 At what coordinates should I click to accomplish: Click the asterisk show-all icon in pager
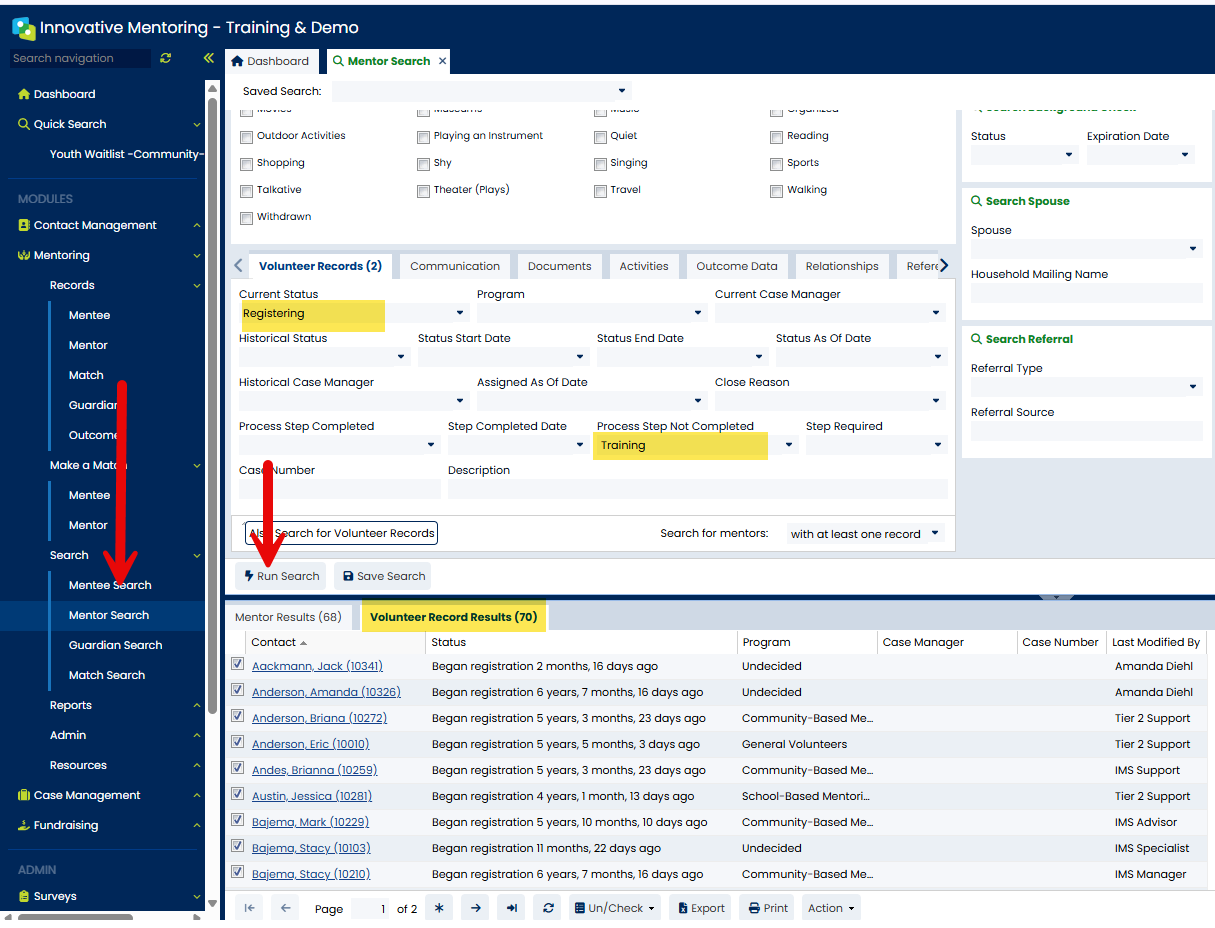(x=439, y=908)
